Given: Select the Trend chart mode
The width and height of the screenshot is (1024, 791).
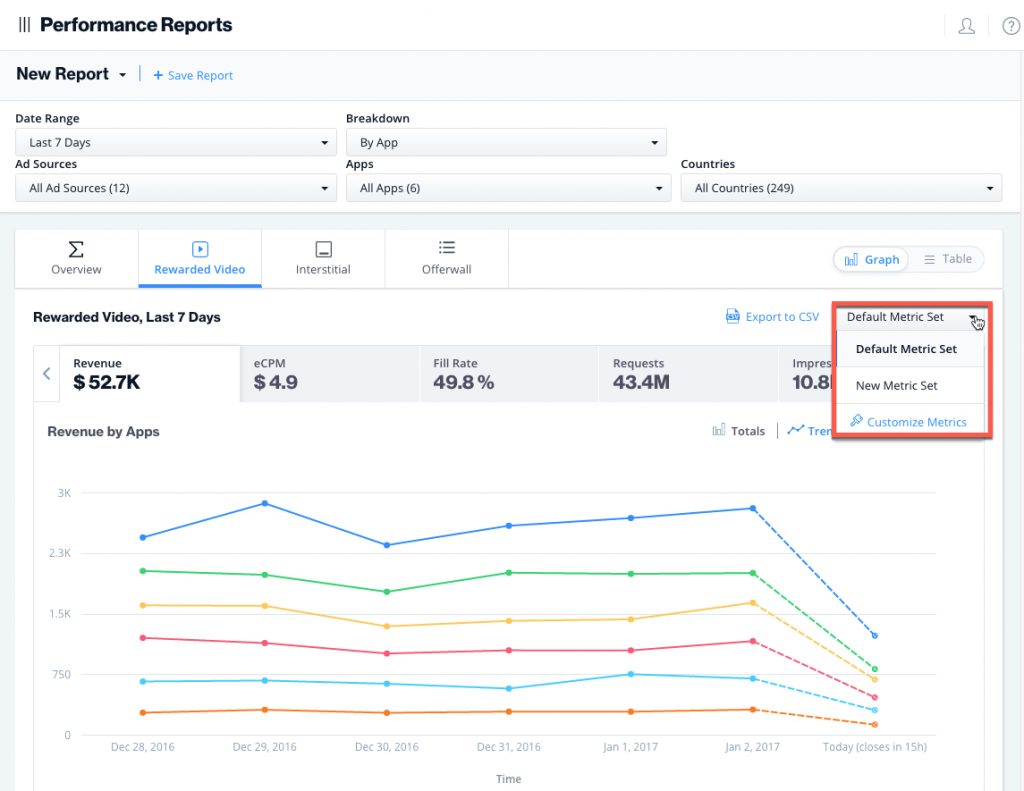Looking at the screenshot, I should click(x=797, y=430).
